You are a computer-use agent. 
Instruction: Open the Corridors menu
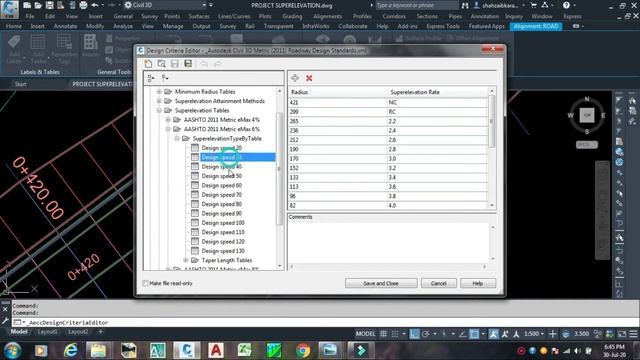click(x=394, y=16)
